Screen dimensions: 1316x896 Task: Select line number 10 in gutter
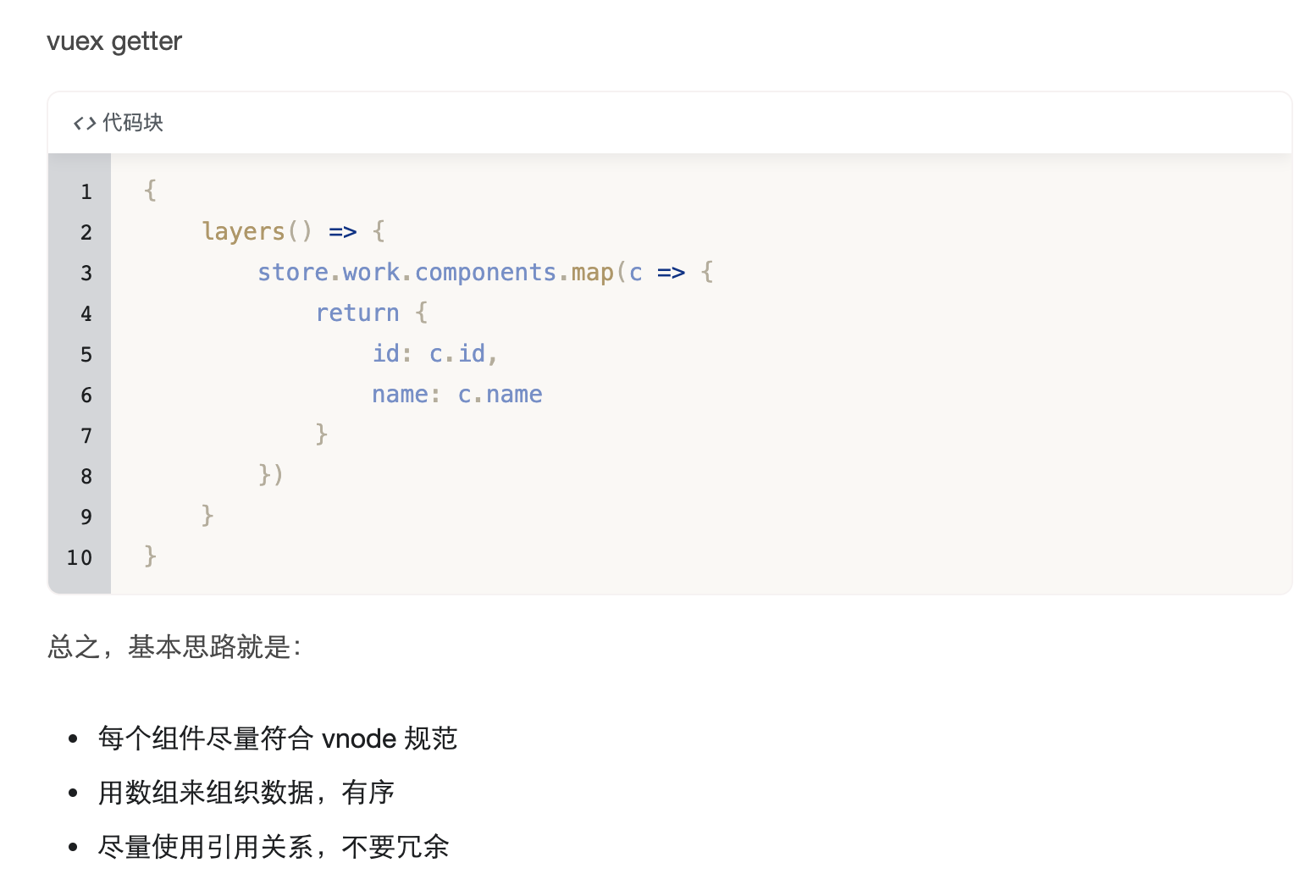click(80, 558)
